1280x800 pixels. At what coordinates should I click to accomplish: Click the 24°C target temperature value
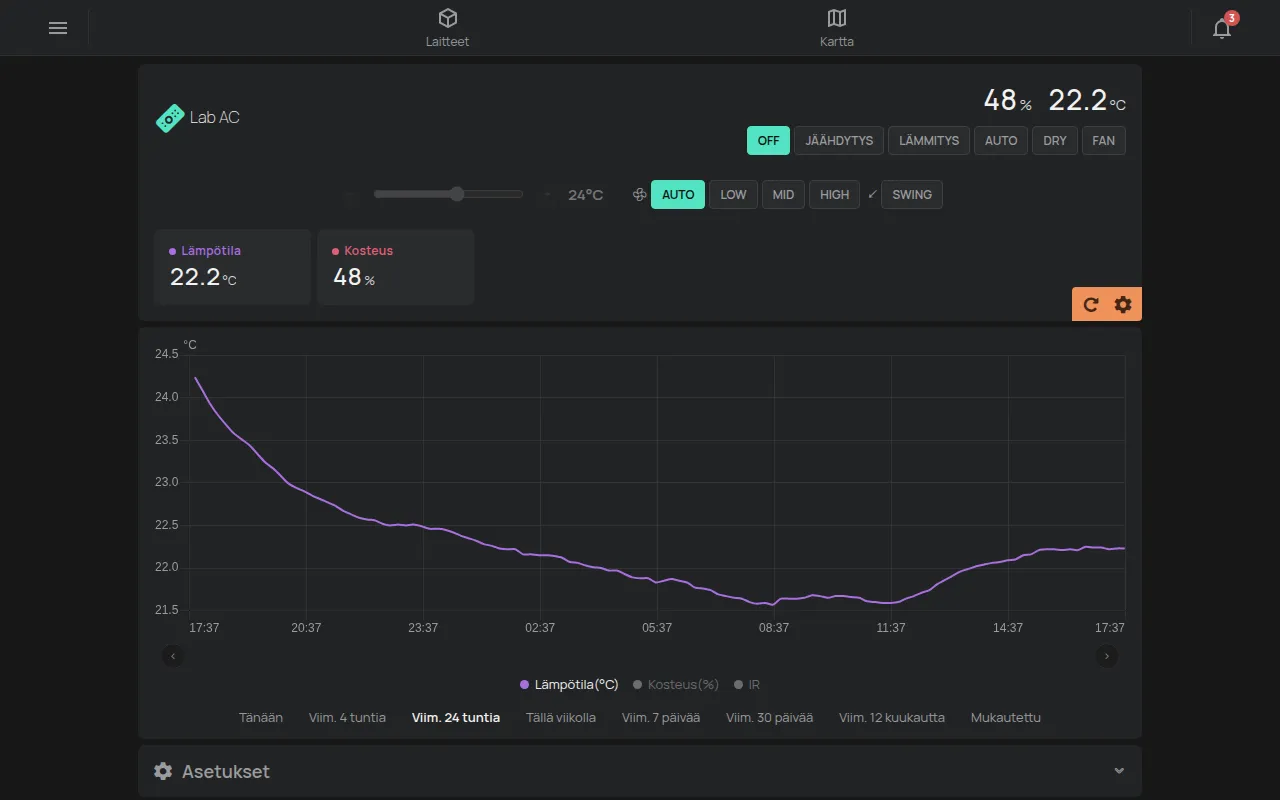tap(586, 195)
